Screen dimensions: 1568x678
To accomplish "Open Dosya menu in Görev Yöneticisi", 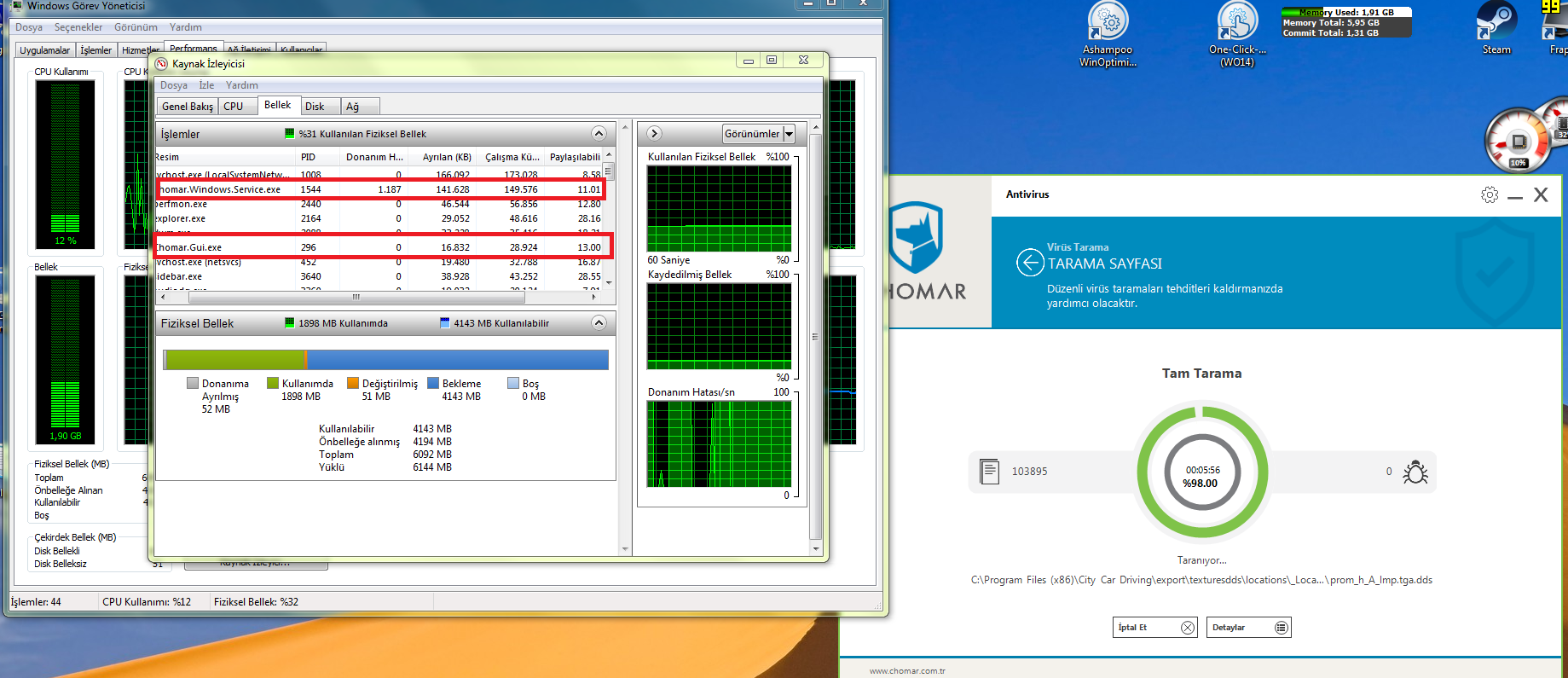I will click(x=29, y=27).
